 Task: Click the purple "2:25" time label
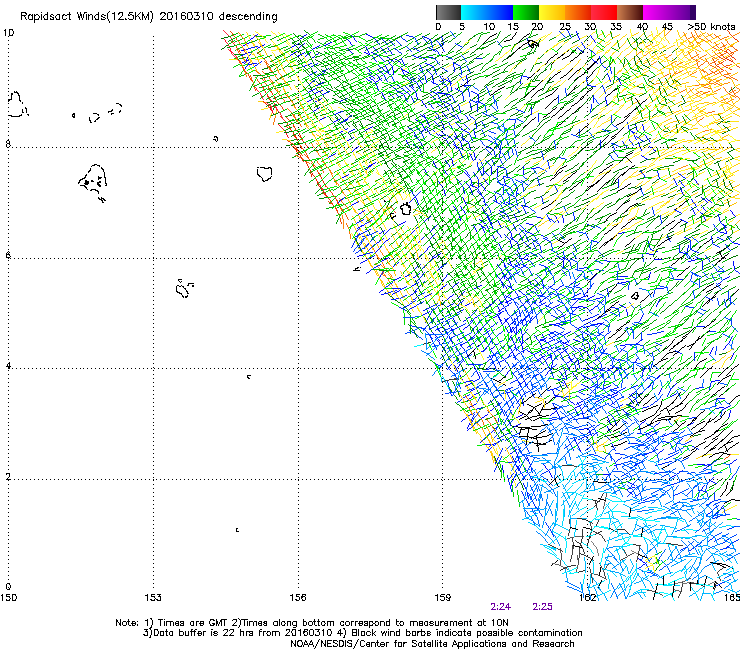click(x=542, y=607)
